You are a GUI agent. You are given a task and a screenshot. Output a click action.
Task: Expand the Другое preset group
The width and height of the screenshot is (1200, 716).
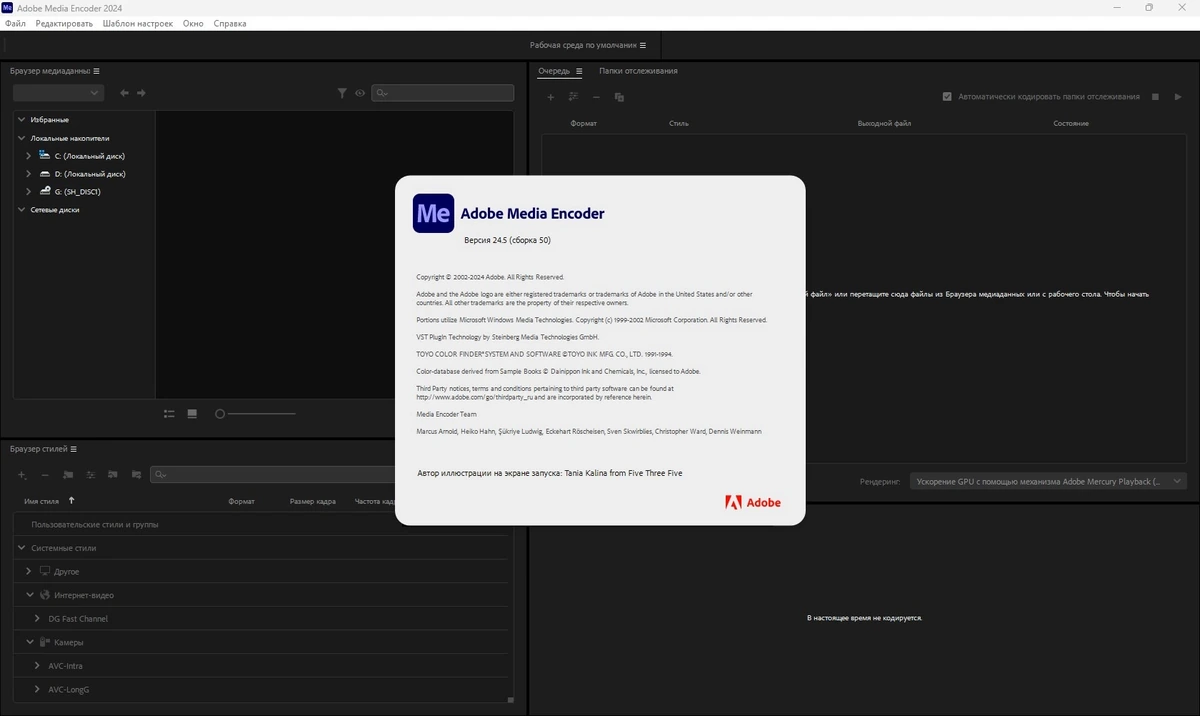pyautogui.click(x=29, y=571)
